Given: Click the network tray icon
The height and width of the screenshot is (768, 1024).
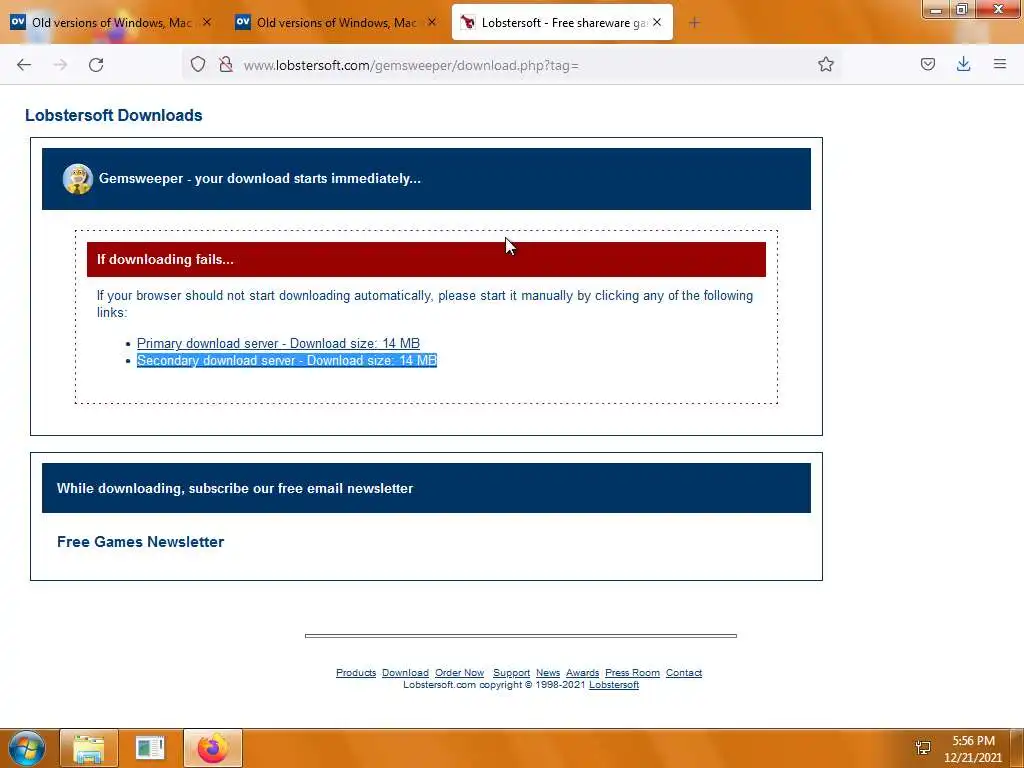Looking at the screenshot, I should click(923, 748).
